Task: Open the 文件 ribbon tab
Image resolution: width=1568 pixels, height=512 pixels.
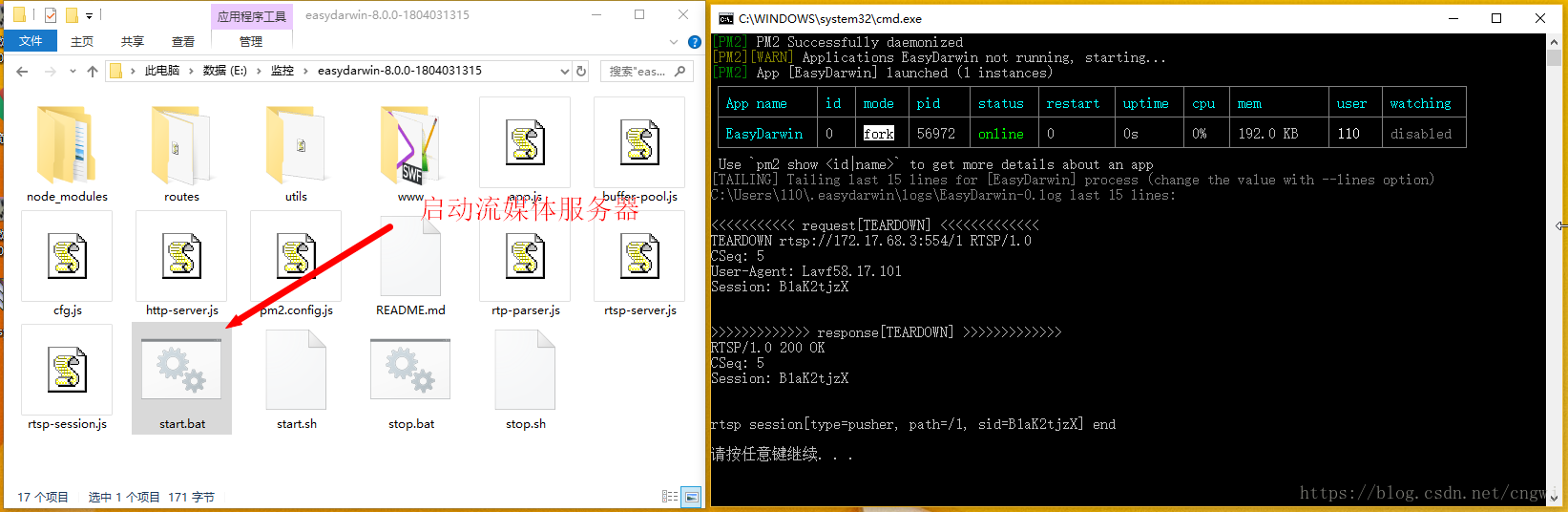Action: coord(31,41)
